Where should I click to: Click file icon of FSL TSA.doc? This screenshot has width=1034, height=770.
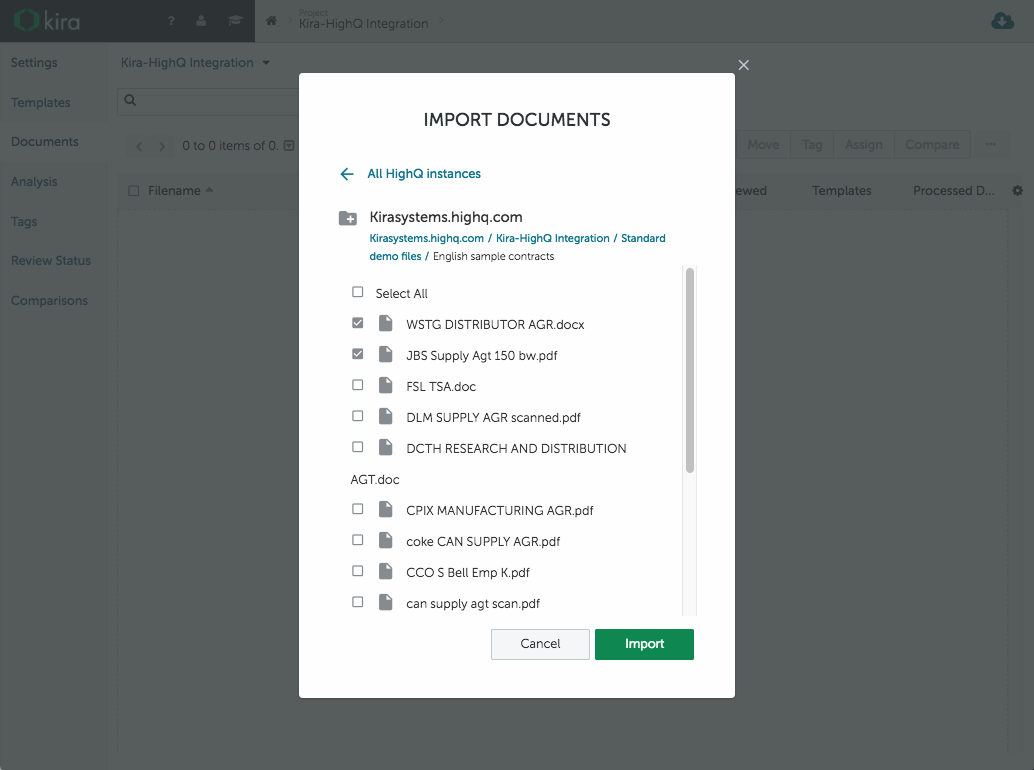pyautogui.click(x=386, y=385)
